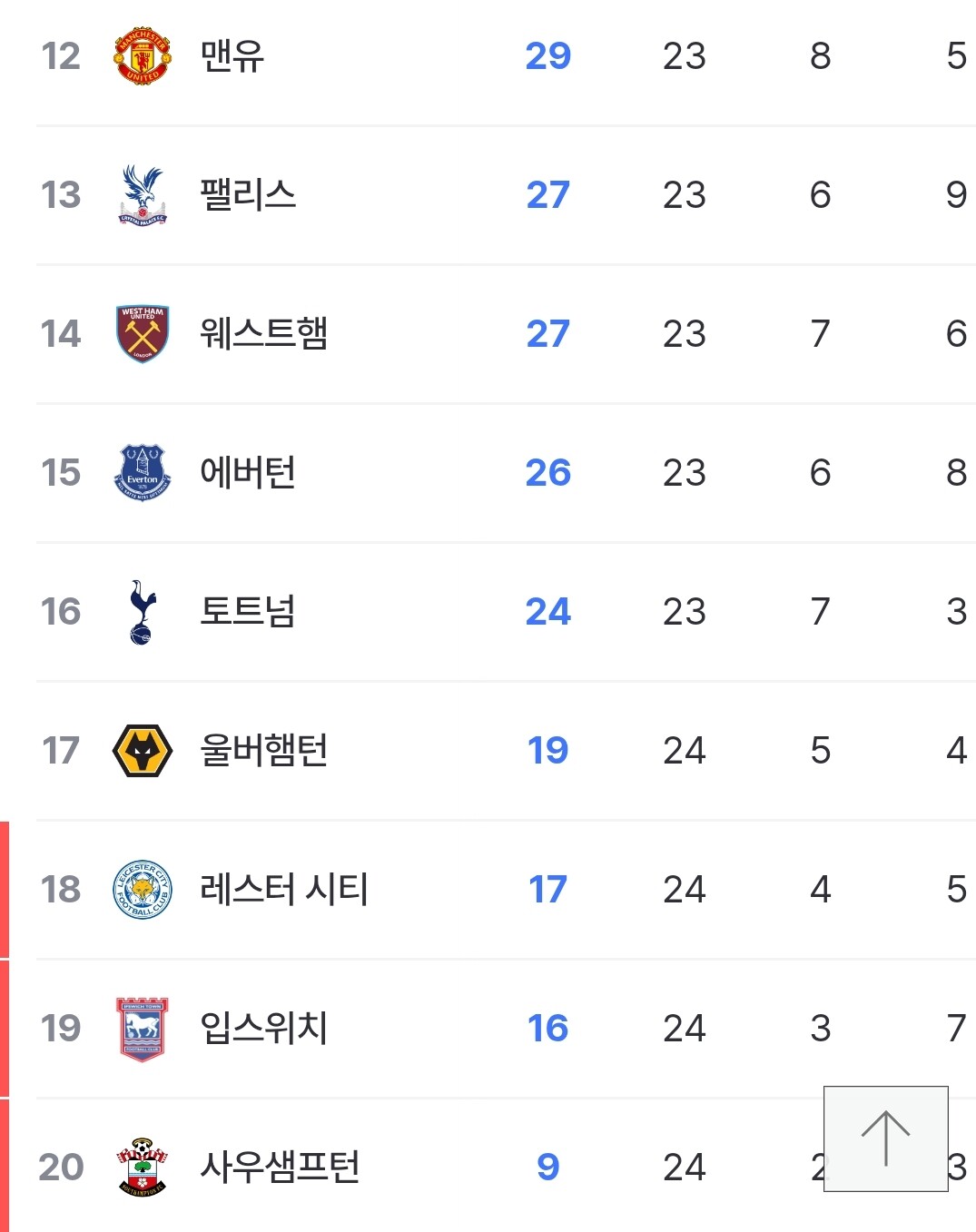Tap the Leicester City fox crest

tap(143, 889)
